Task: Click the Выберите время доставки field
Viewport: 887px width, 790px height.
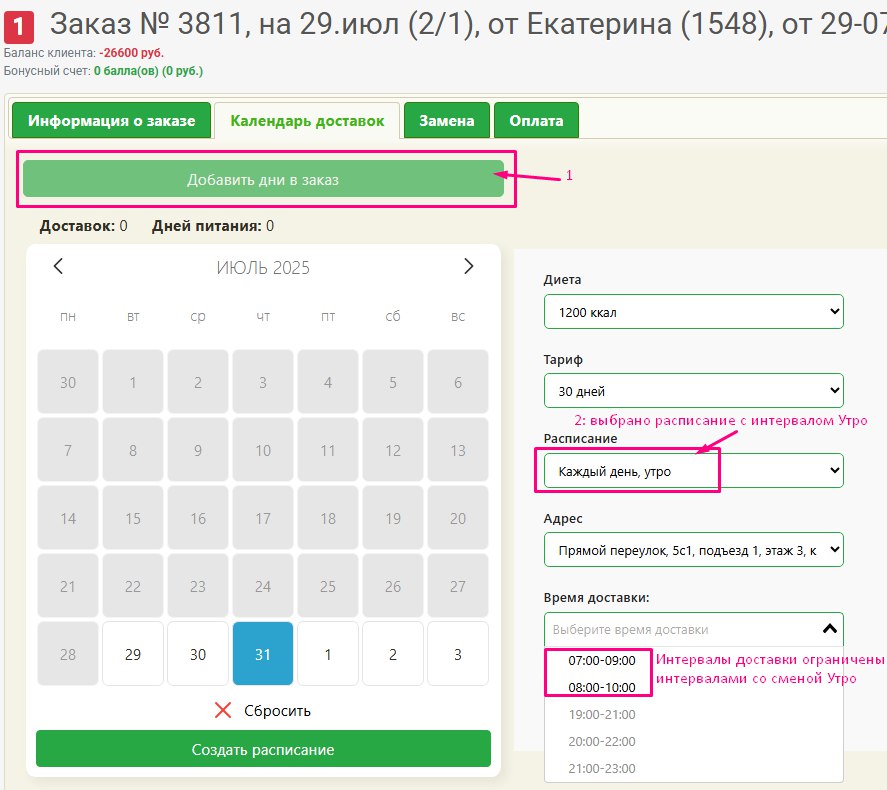Action: [x=680, y=630]
